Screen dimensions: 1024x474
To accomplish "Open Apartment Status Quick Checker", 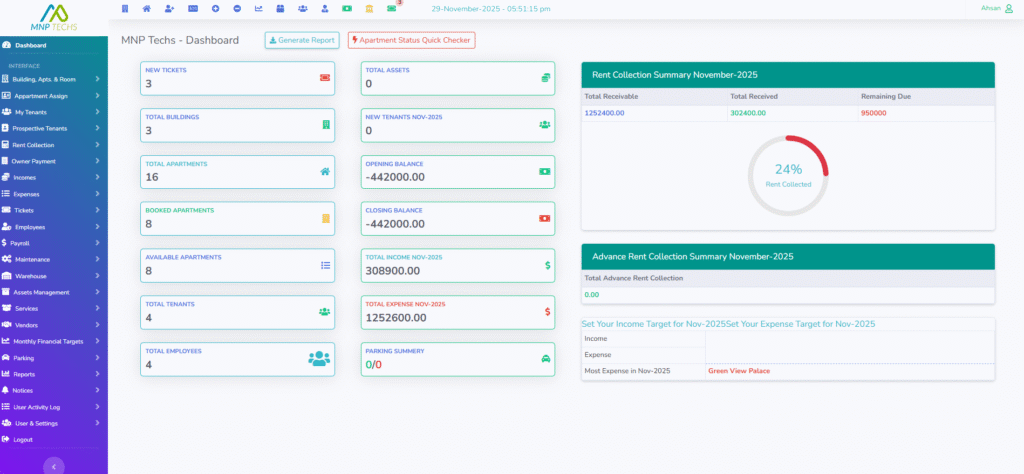I will [411, 40].
